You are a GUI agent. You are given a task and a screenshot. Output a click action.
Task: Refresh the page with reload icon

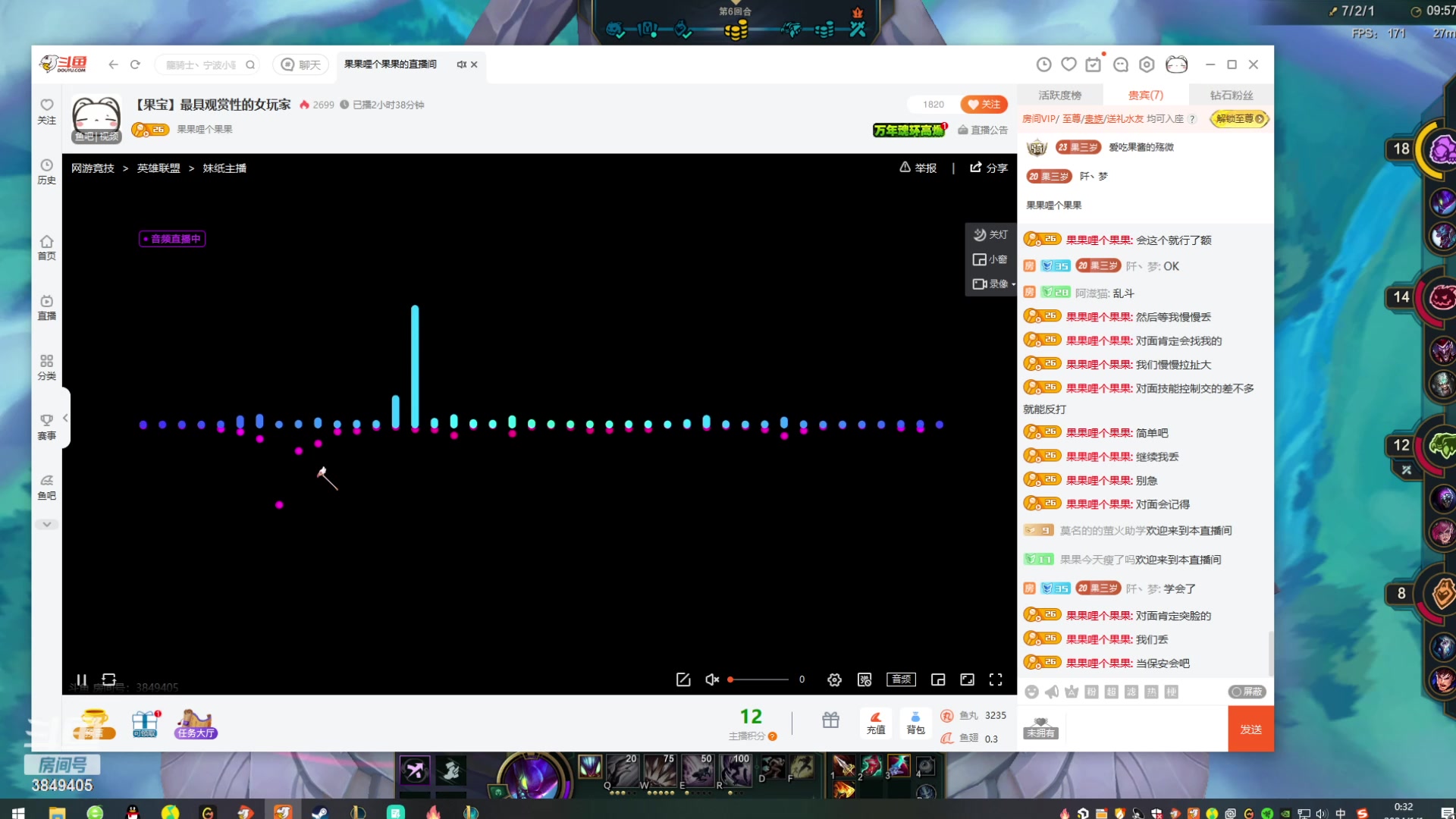(135, 64)
